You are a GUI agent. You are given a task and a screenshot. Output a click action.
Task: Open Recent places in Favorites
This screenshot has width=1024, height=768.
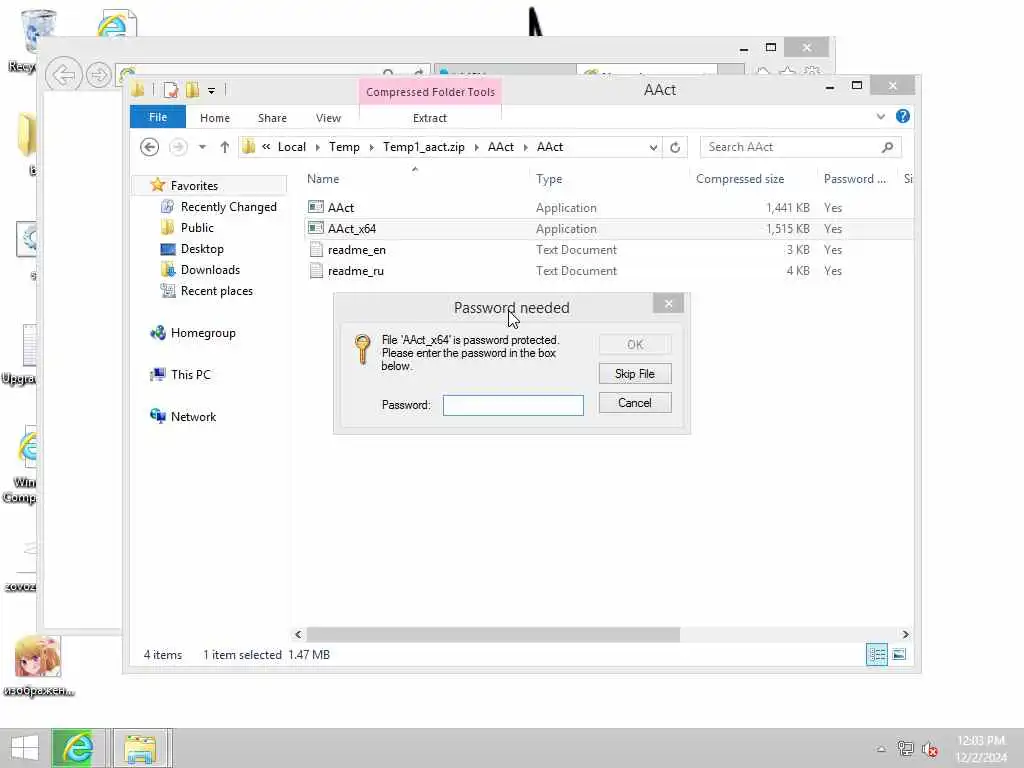pyautogui.click(x=216, y=291)
